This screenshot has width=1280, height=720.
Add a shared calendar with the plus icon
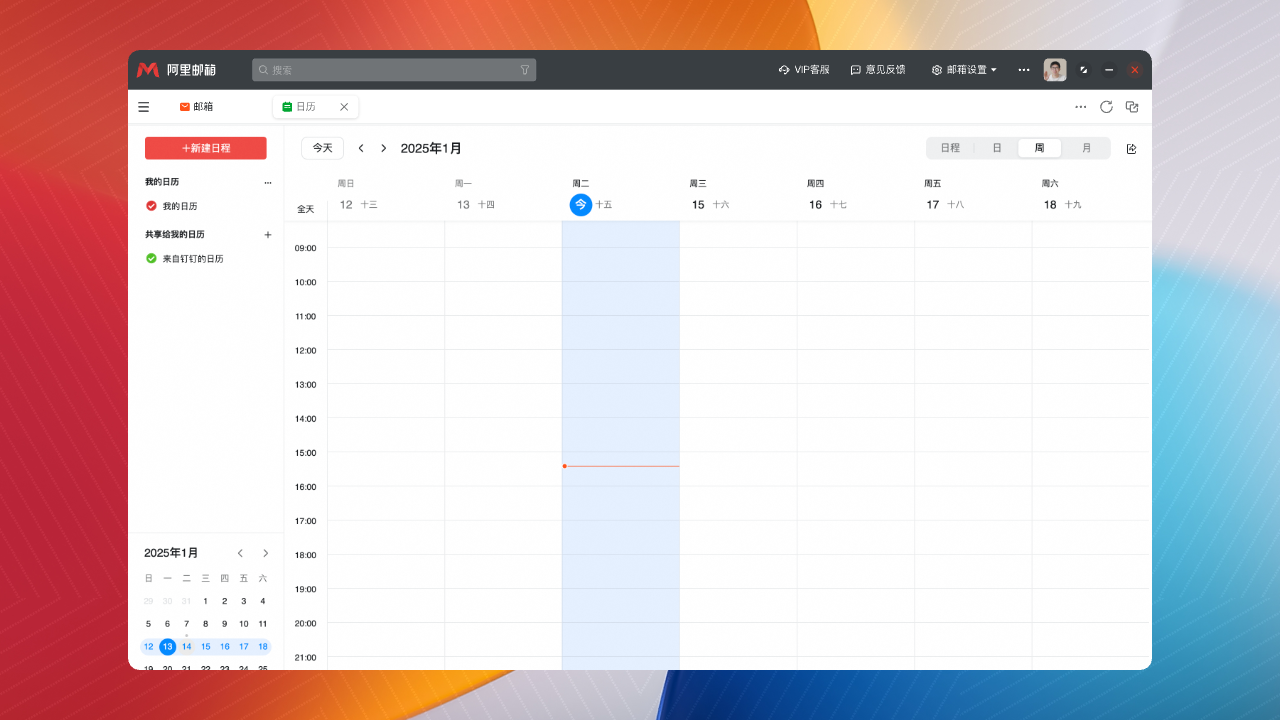point(267,235)
